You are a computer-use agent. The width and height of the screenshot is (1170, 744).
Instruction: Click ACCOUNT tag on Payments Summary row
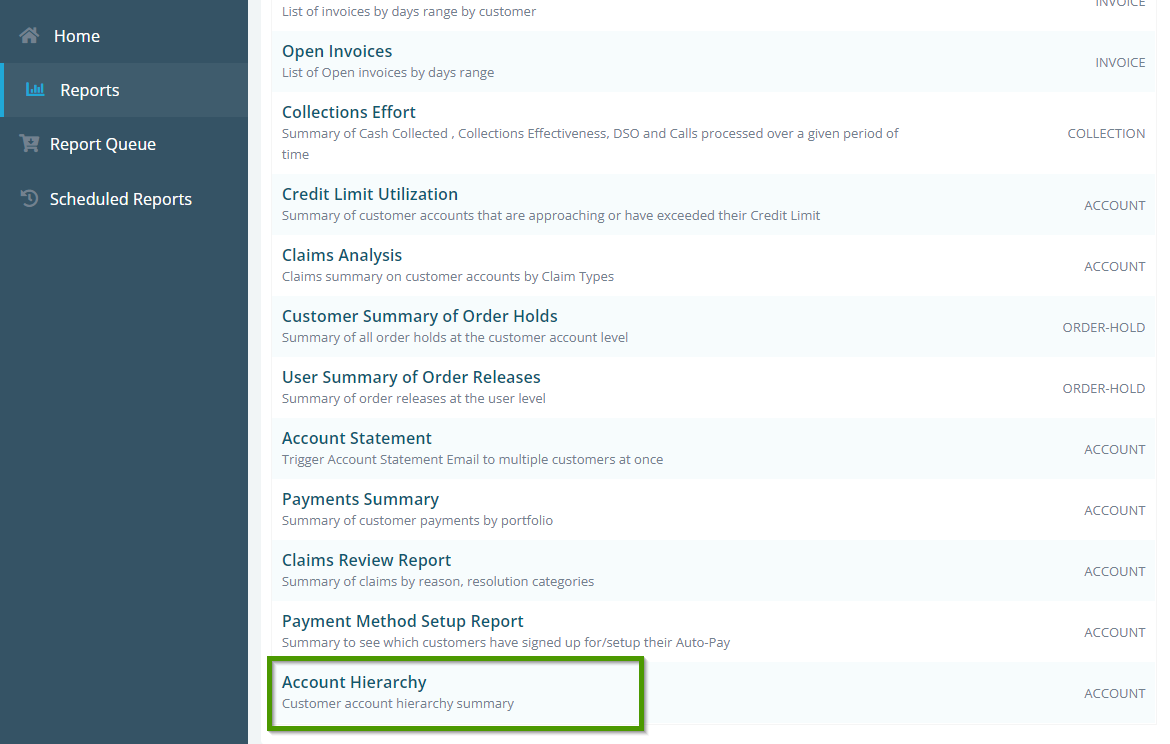[1114, 510]
